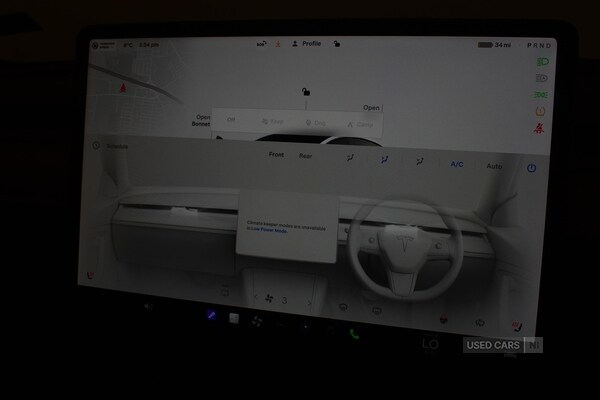600x400 pixels.
Task: Switch to the Front climate tab
Action: coord(276,155)
